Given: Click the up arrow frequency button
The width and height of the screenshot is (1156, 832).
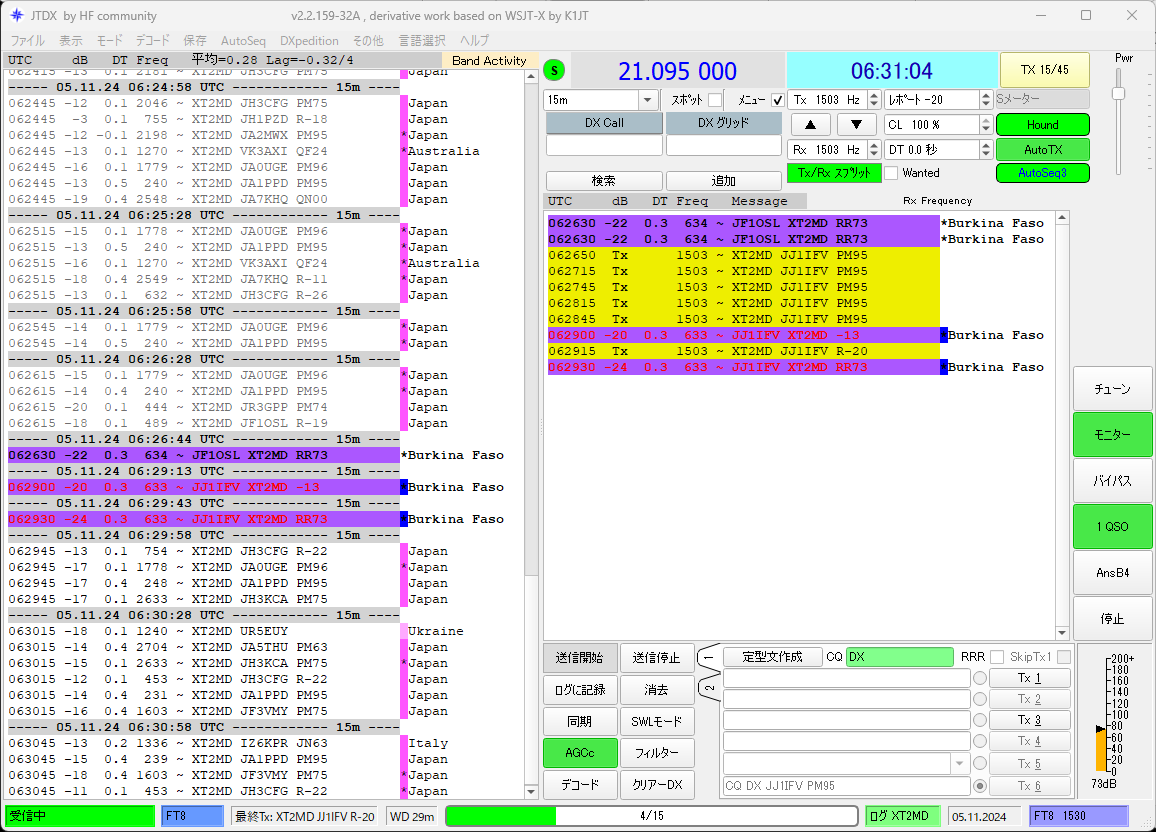Looking at the screenshot, I should (810, 125).
